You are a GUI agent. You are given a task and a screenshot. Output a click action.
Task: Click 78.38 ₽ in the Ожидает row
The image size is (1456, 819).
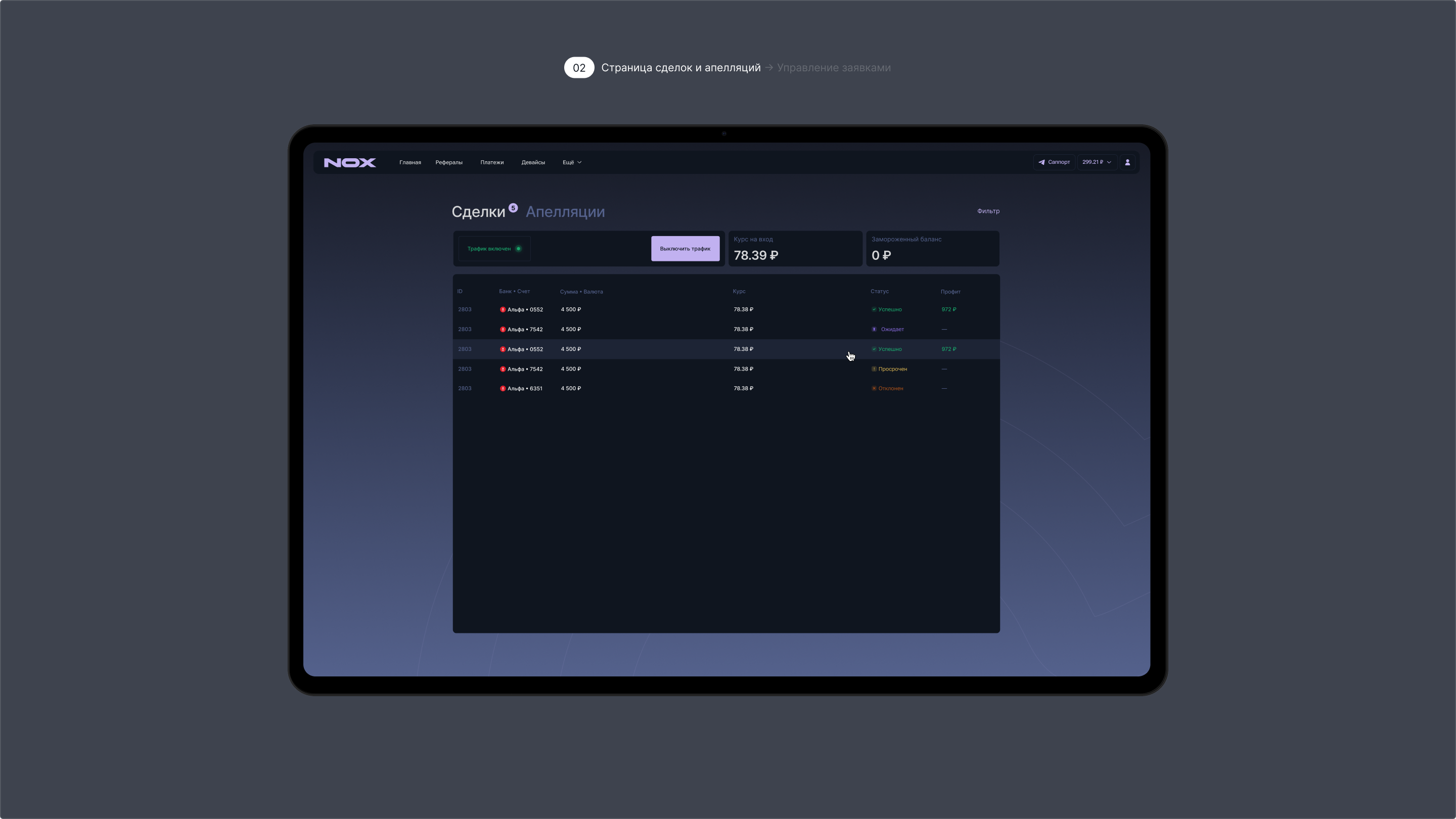(x=743, y=329)
